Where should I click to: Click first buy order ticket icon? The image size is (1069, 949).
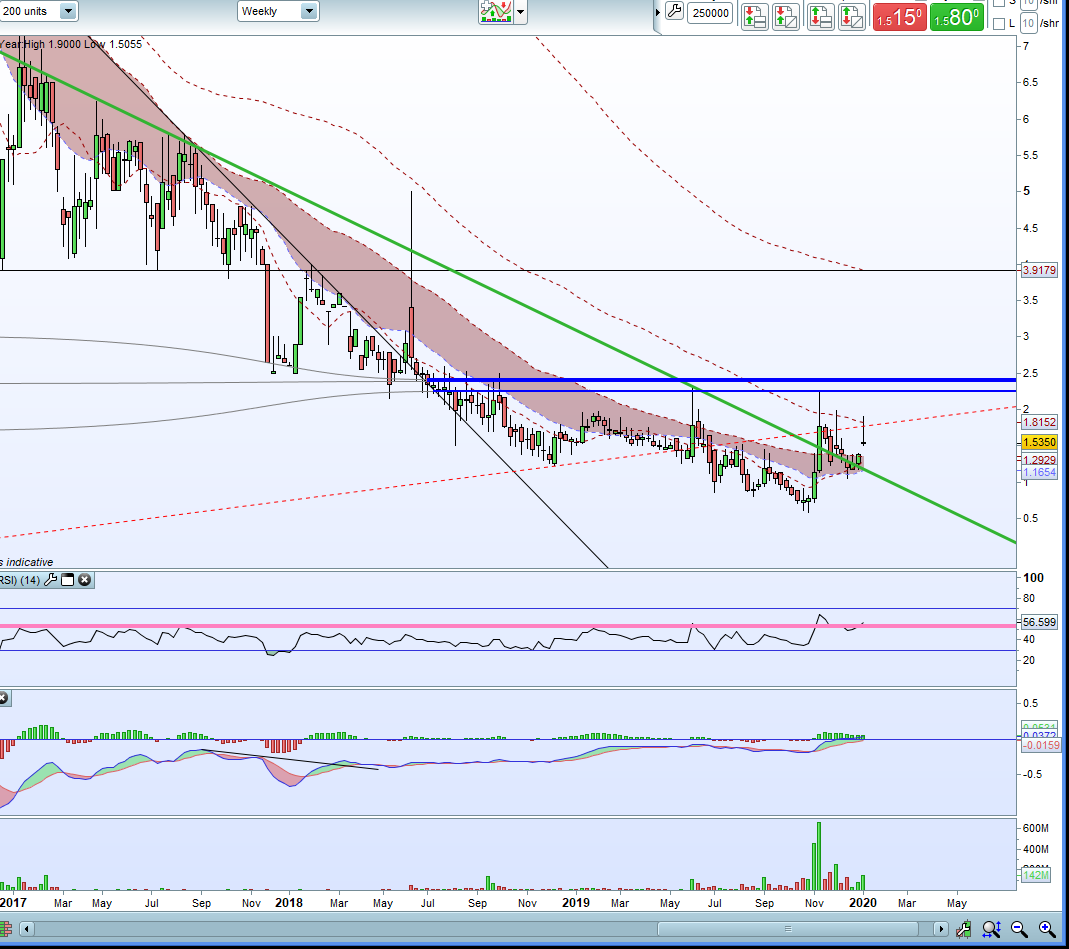click(x=820, y=16)
